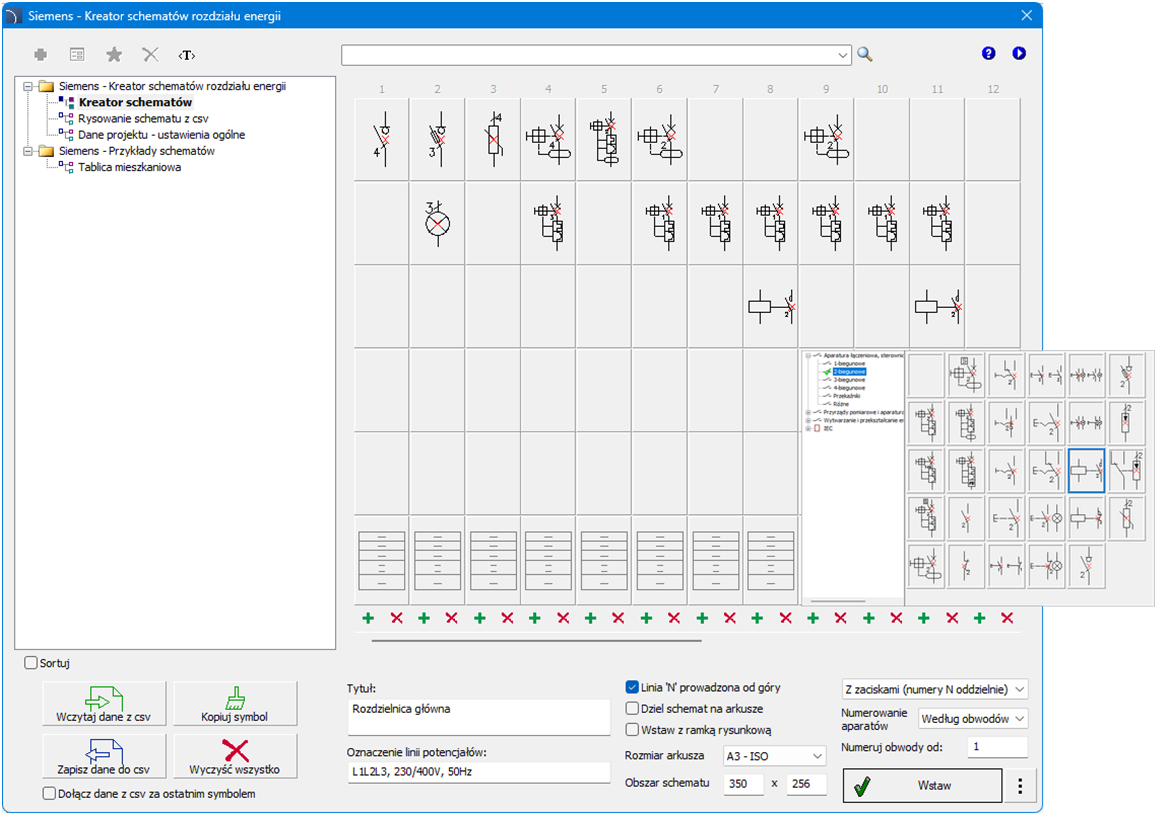The image size is (1171, 818).
Task: Expand Z zaciskami terminals dropdown
Action: 934,689
